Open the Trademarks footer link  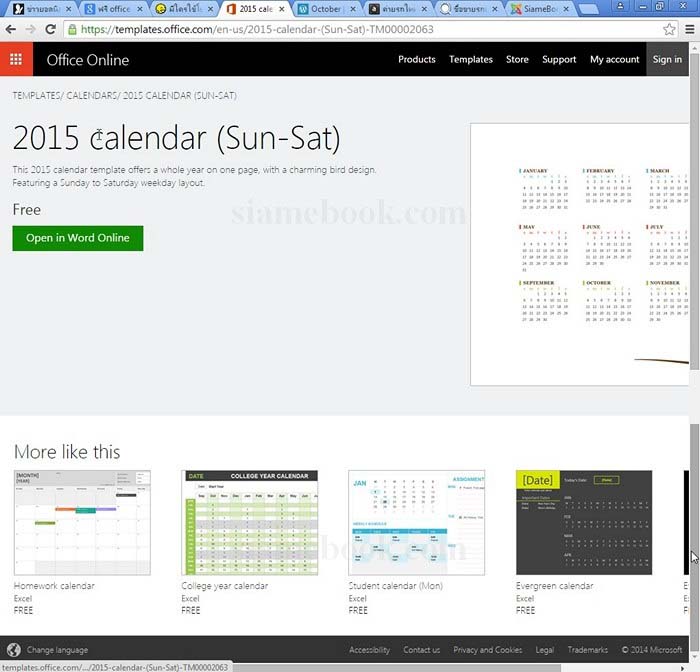click(x=588, y=650)
